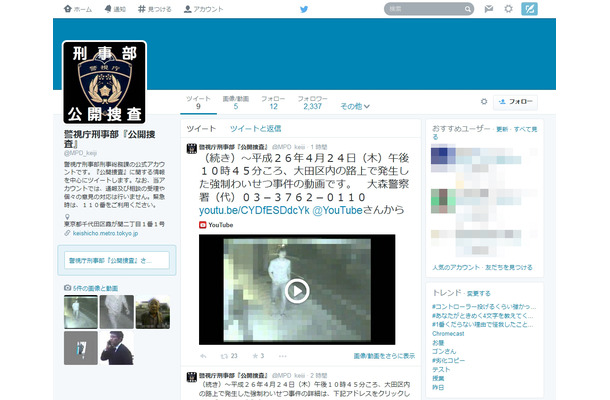Click first suggested user's blue avatar
This screenshot has height=400, width=610.
443,156
